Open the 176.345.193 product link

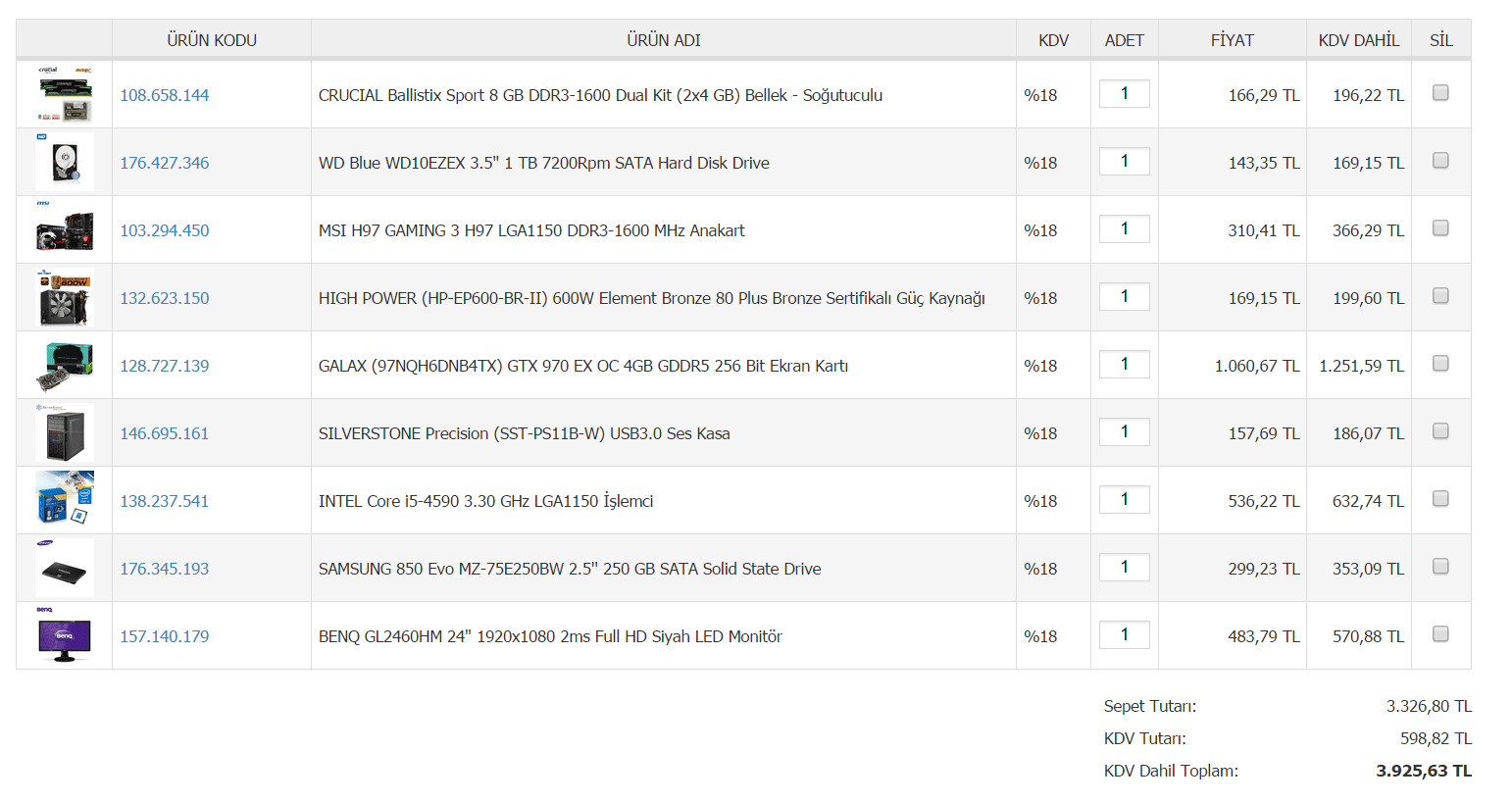click(x=165, y=569)
